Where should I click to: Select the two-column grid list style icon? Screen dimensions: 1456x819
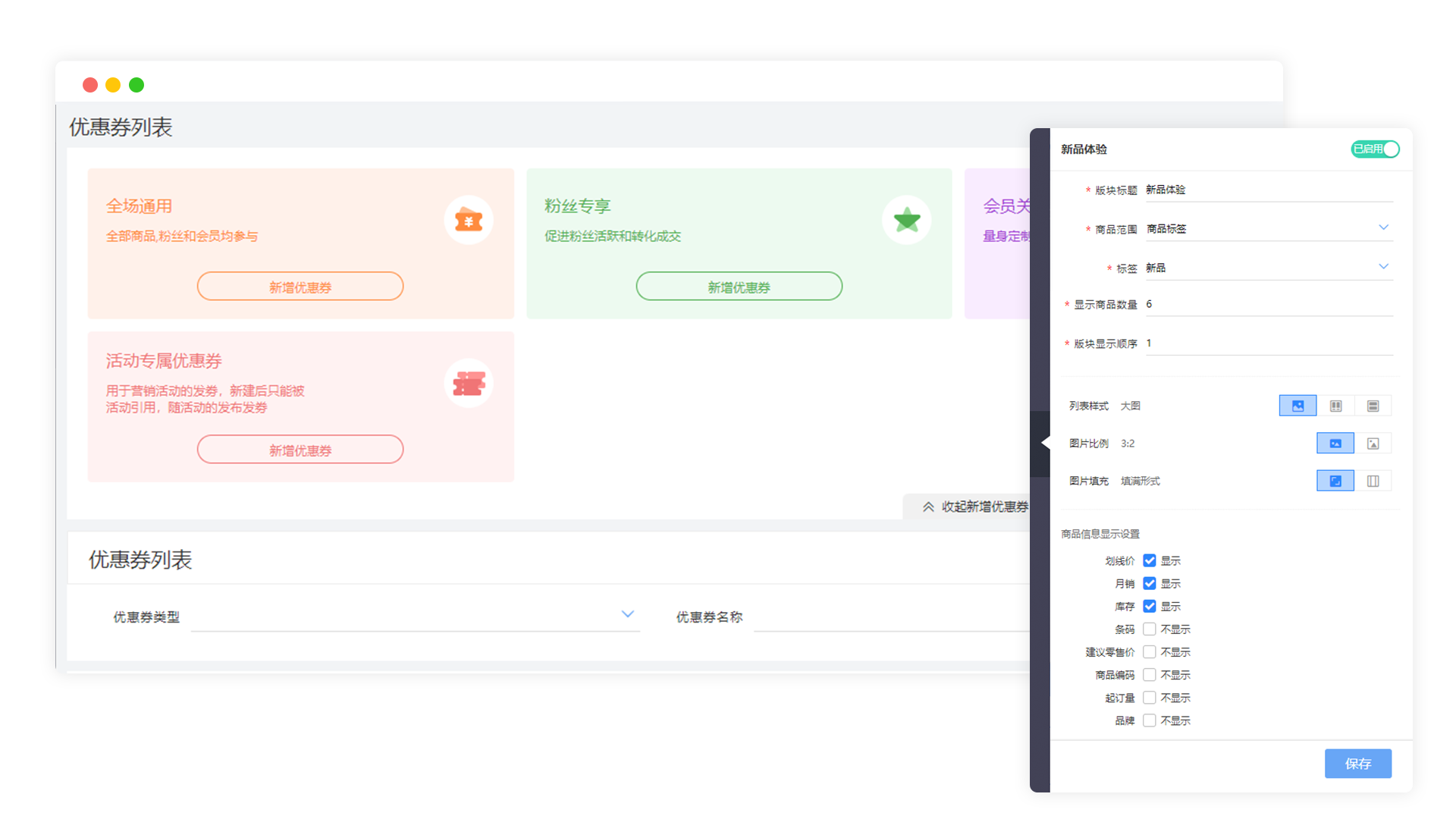click(x=1335, y=406)
